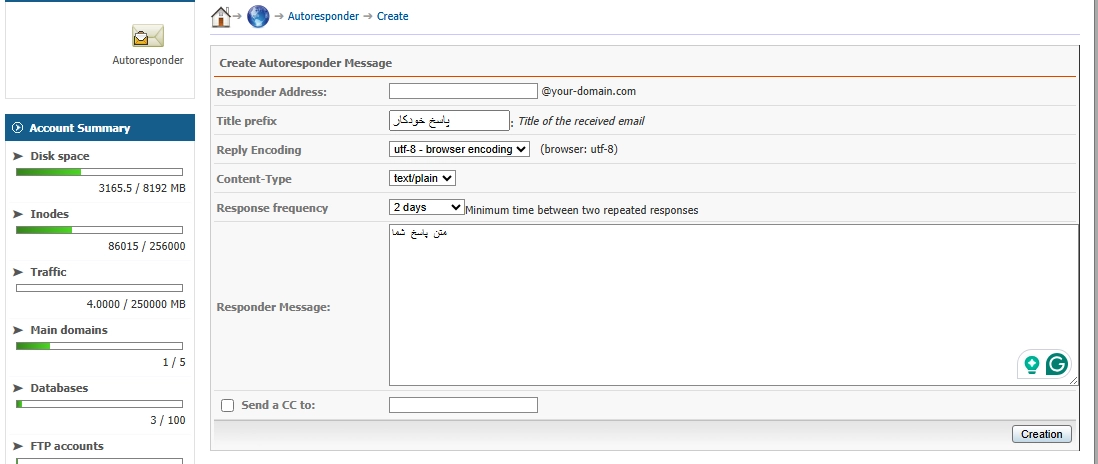Click inside the Responder Message textarea
This screenshot has height=464, width=1098.
point(733,304)
